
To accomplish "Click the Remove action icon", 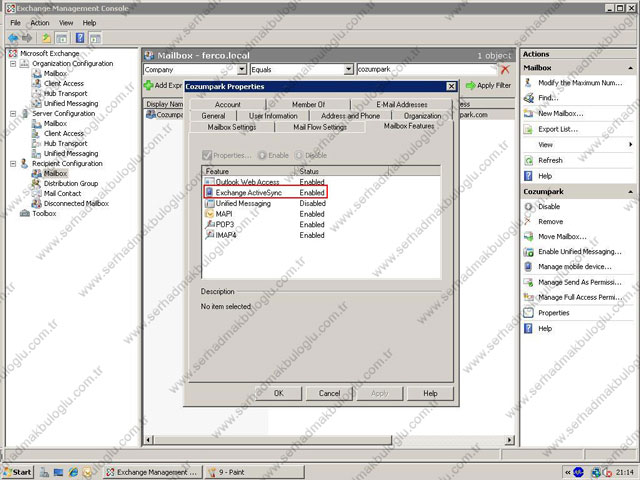I will tap(529, 222).
